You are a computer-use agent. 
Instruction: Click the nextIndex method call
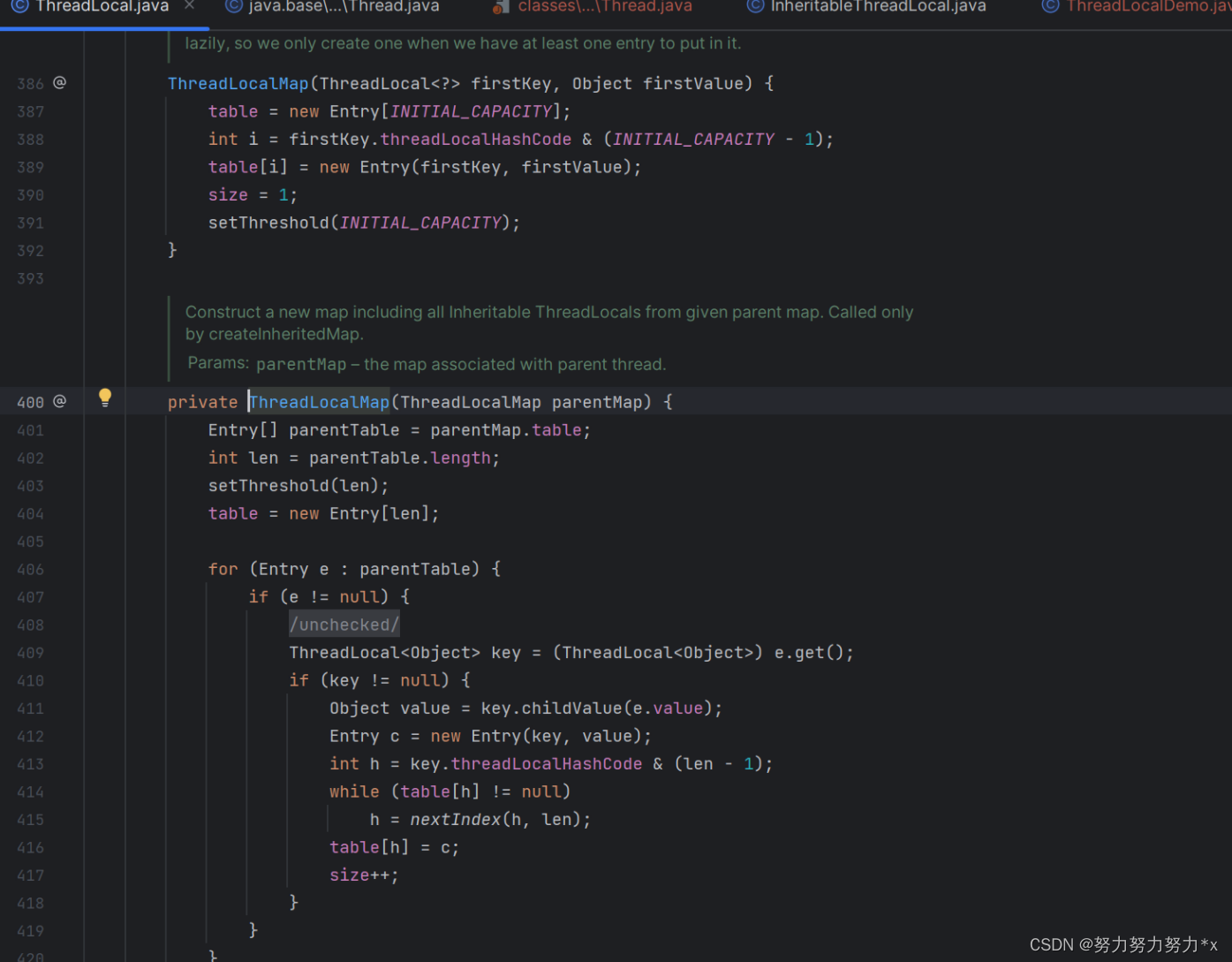(455, 820)
